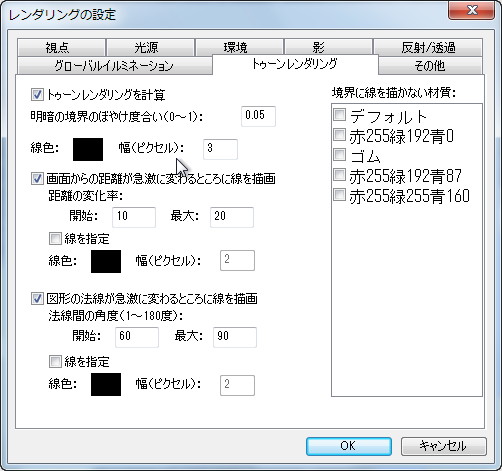This screenshot has height=471, width=502.
Task: Go to the 影 tab
Action: point(328,48)
